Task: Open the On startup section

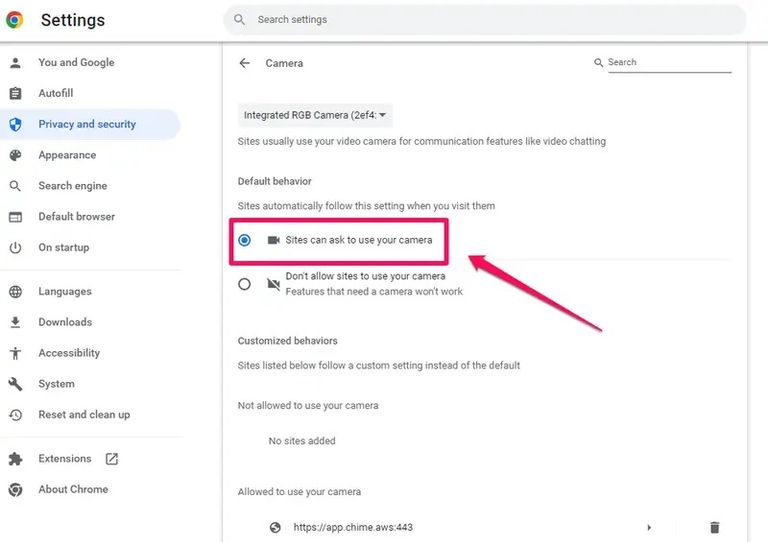Action: tap(64, 247)
